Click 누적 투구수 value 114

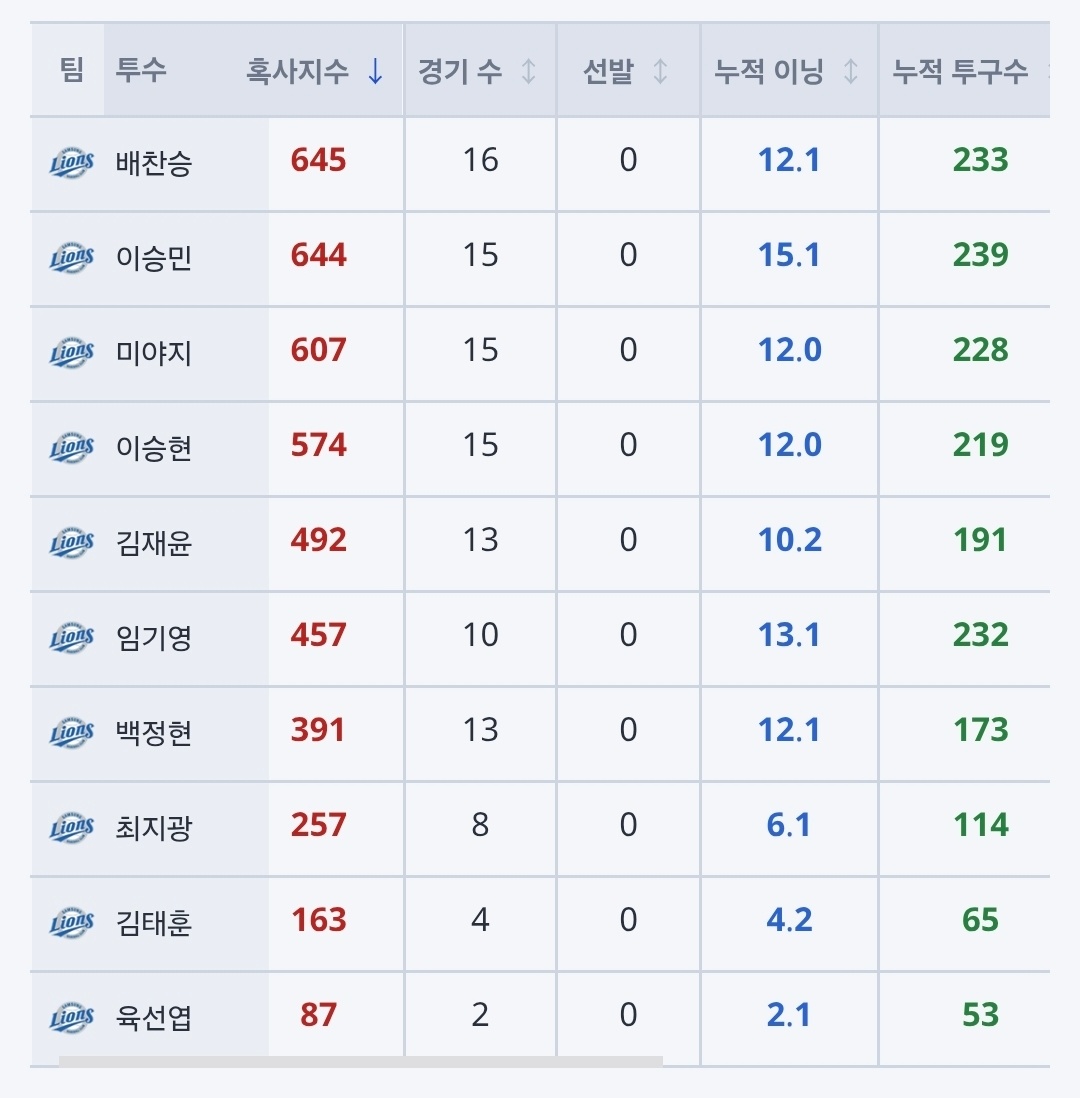point(981,824)
